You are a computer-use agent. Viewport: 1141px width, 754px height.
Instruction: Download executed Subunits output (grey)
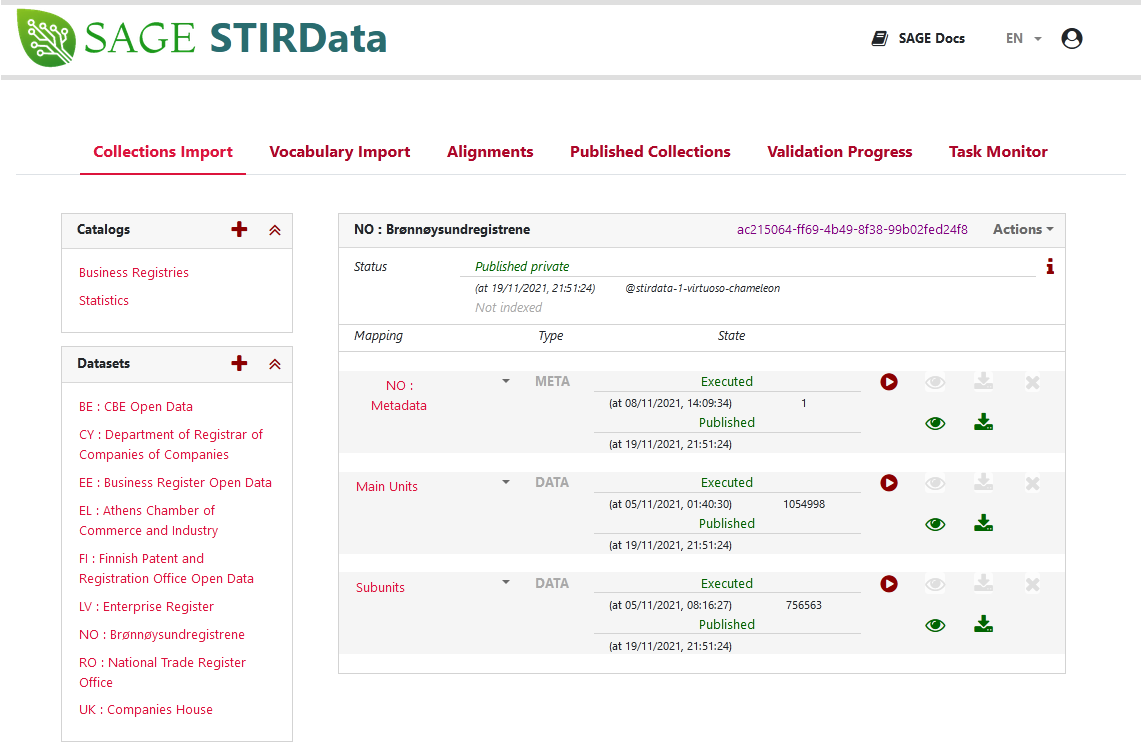coord(984,582)
